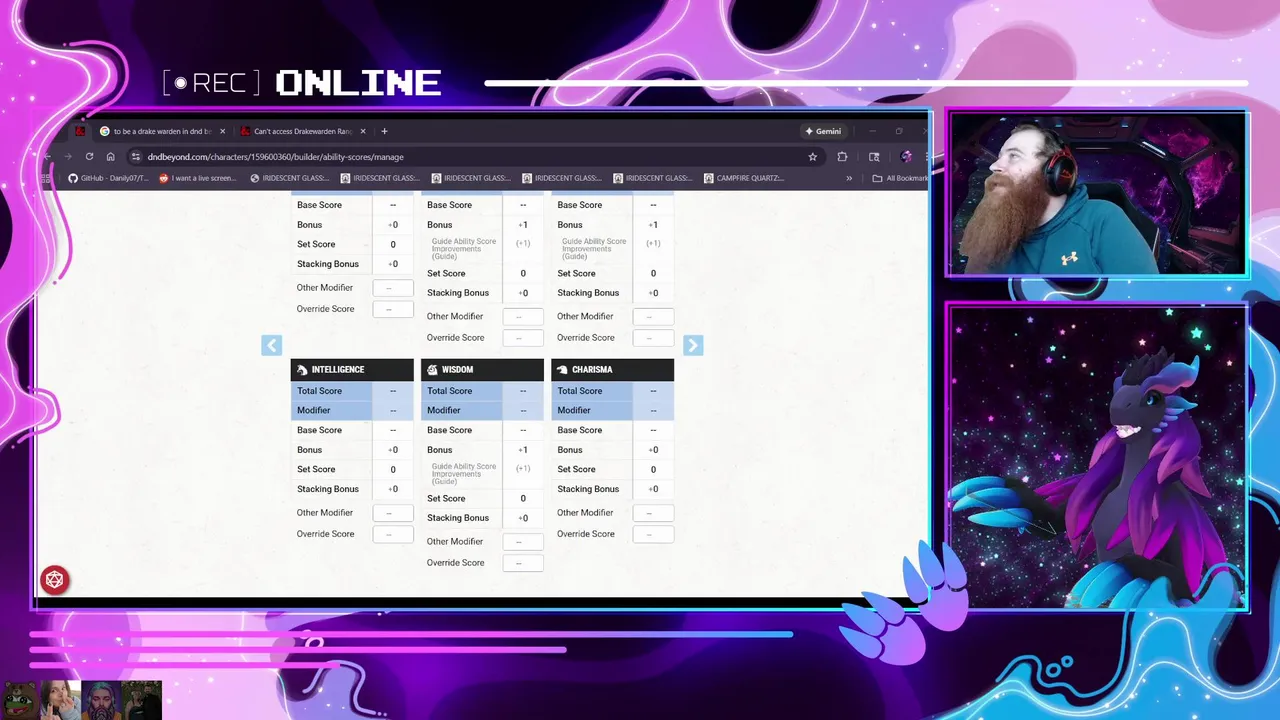The width and height of the screenshot is (1280, 720).
Task: Click the purple dragon avatar panel
Action: 1097,457
